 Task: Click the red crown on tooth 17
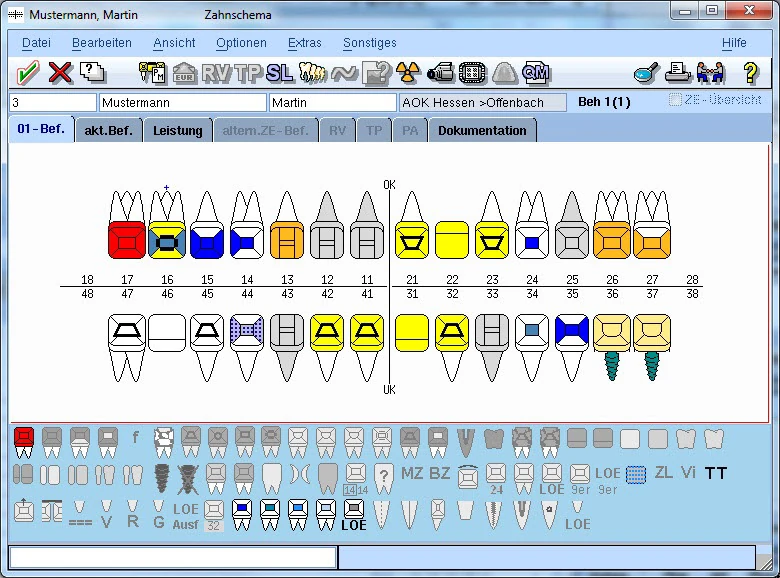(127, 240)
